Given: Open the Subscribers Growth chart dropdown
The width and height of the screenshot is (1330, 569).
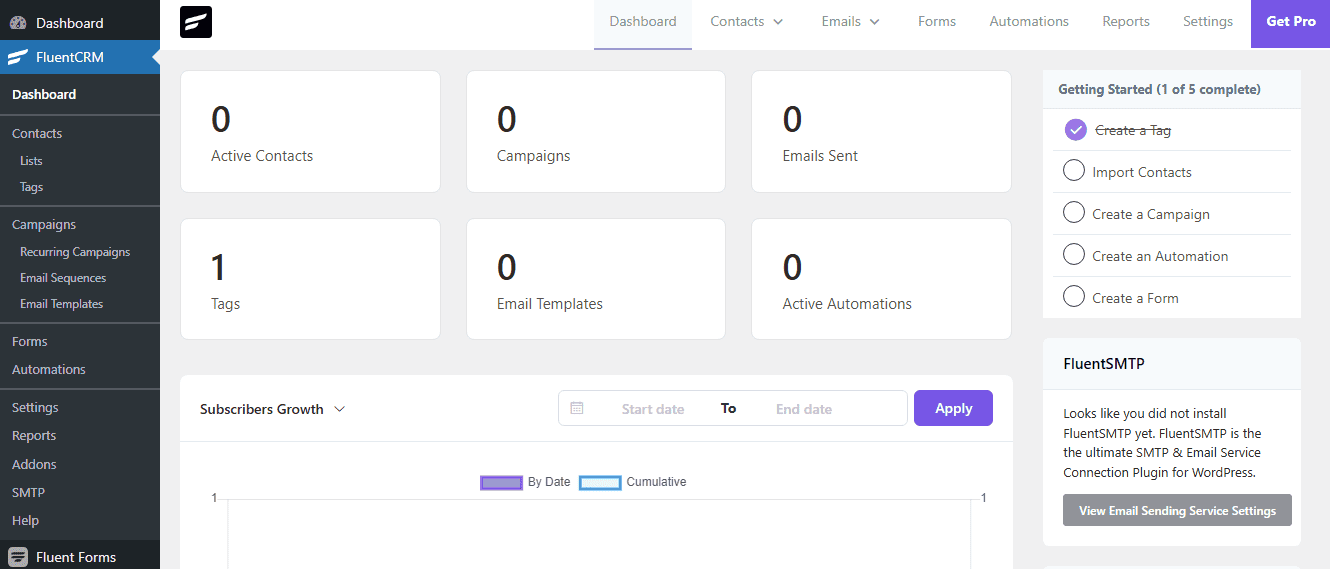Looking at the screenshot, I should pos(272,409).
